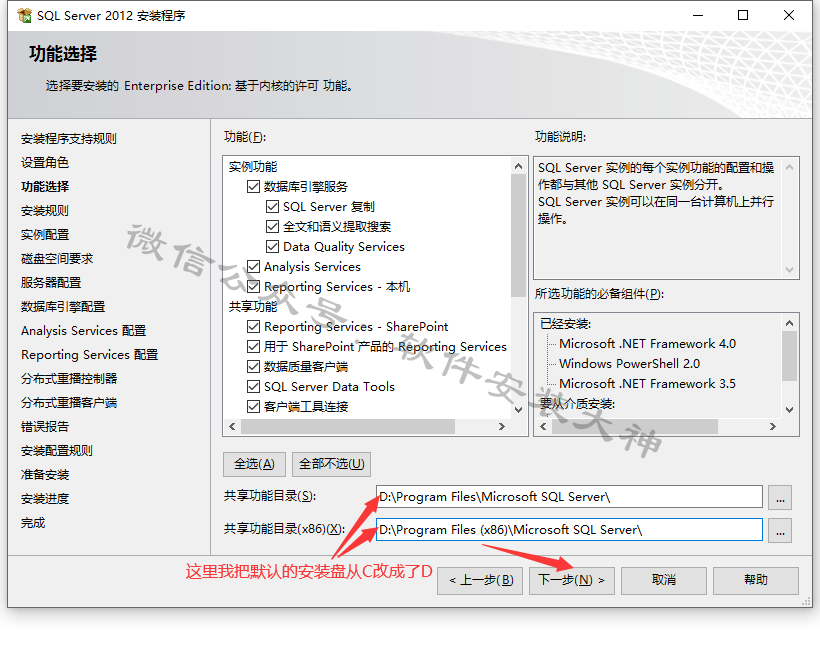Click the SQL Server installer title bar icon
The image size is (820, 646).
24,16
